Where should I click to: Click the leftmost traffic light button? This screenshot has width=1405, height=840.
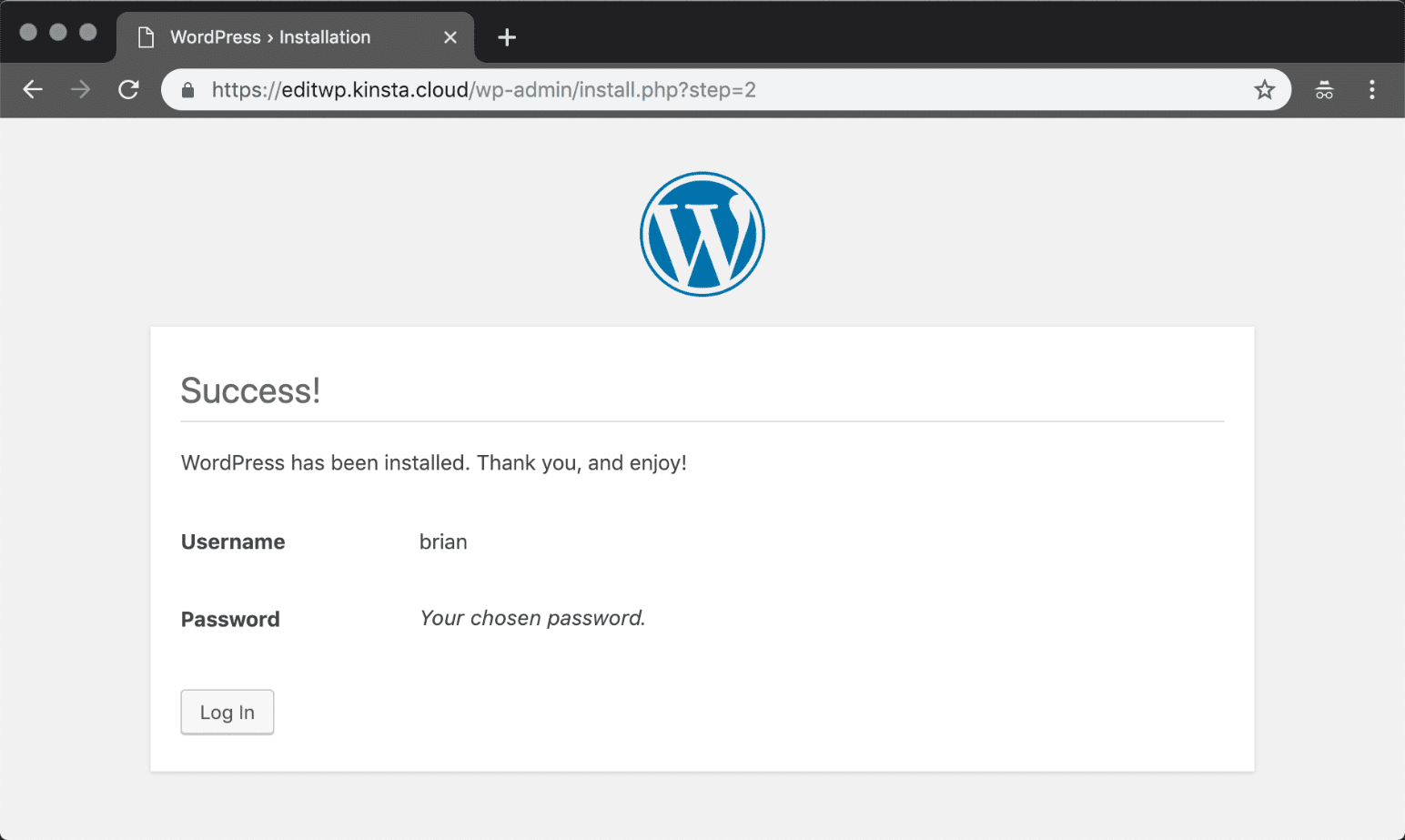coord(29,30)
